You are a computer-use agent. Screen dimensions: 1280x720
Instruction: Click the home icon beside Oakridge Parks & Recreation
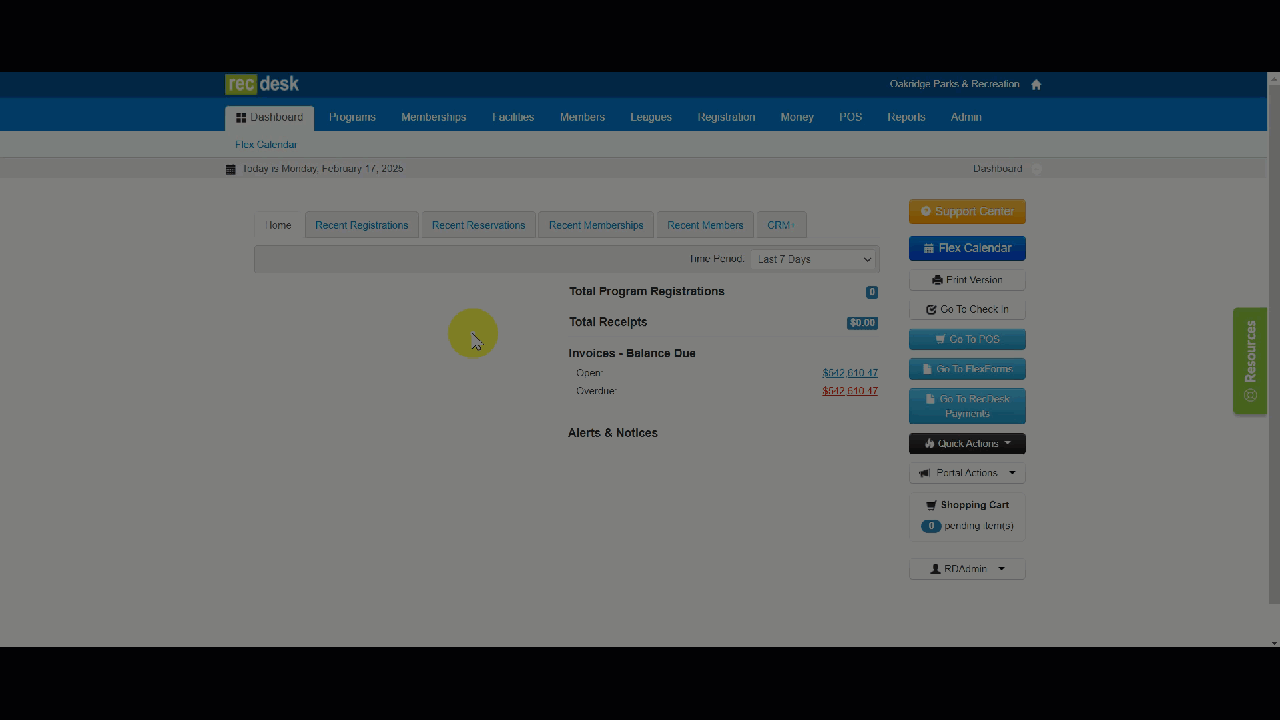click(x=1036, y=85)
